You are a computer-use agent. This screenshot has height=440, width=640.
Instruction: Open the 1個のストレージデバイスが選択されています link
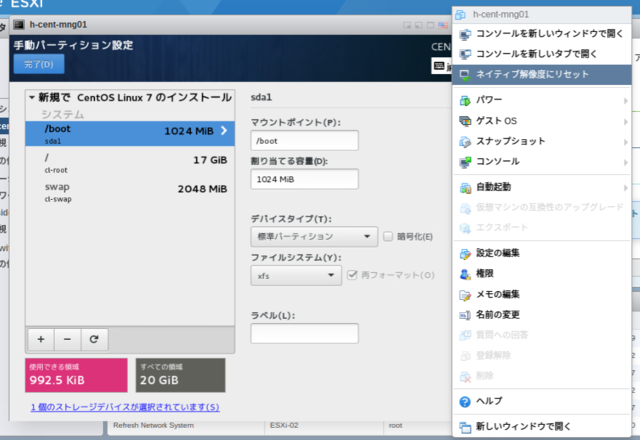click(125, 407)
